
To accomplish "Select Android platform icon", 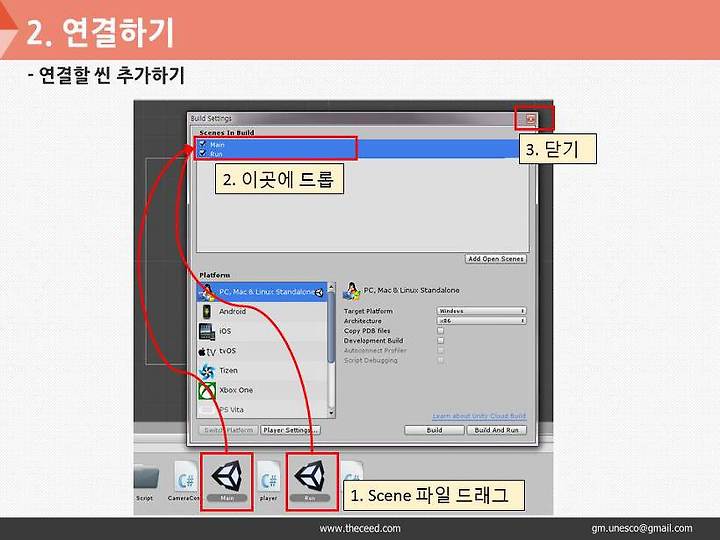I will (207, 312).
